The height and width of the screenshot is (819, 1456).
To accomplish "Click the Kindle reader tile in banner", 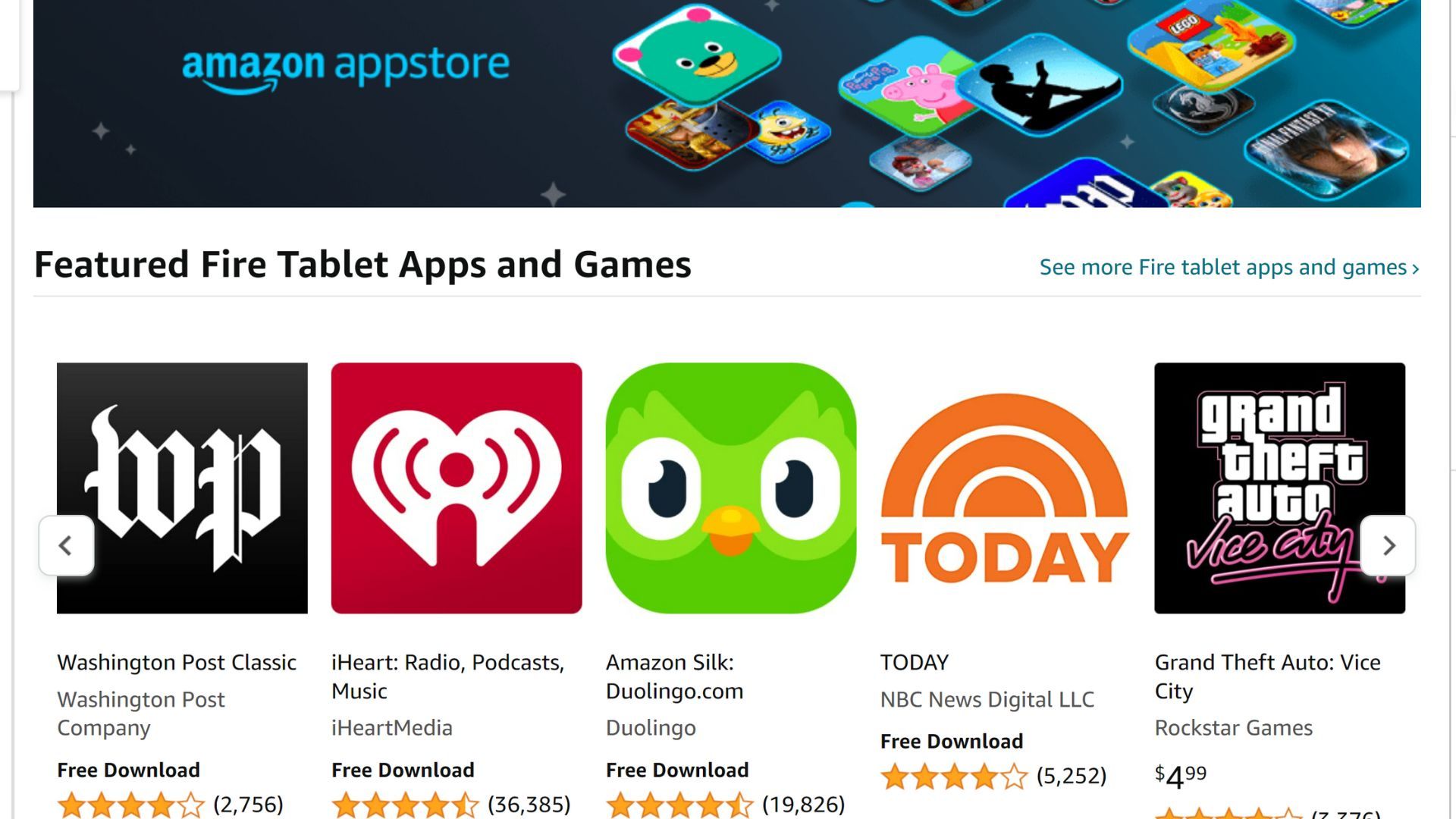I will [x=1040, y=85].
